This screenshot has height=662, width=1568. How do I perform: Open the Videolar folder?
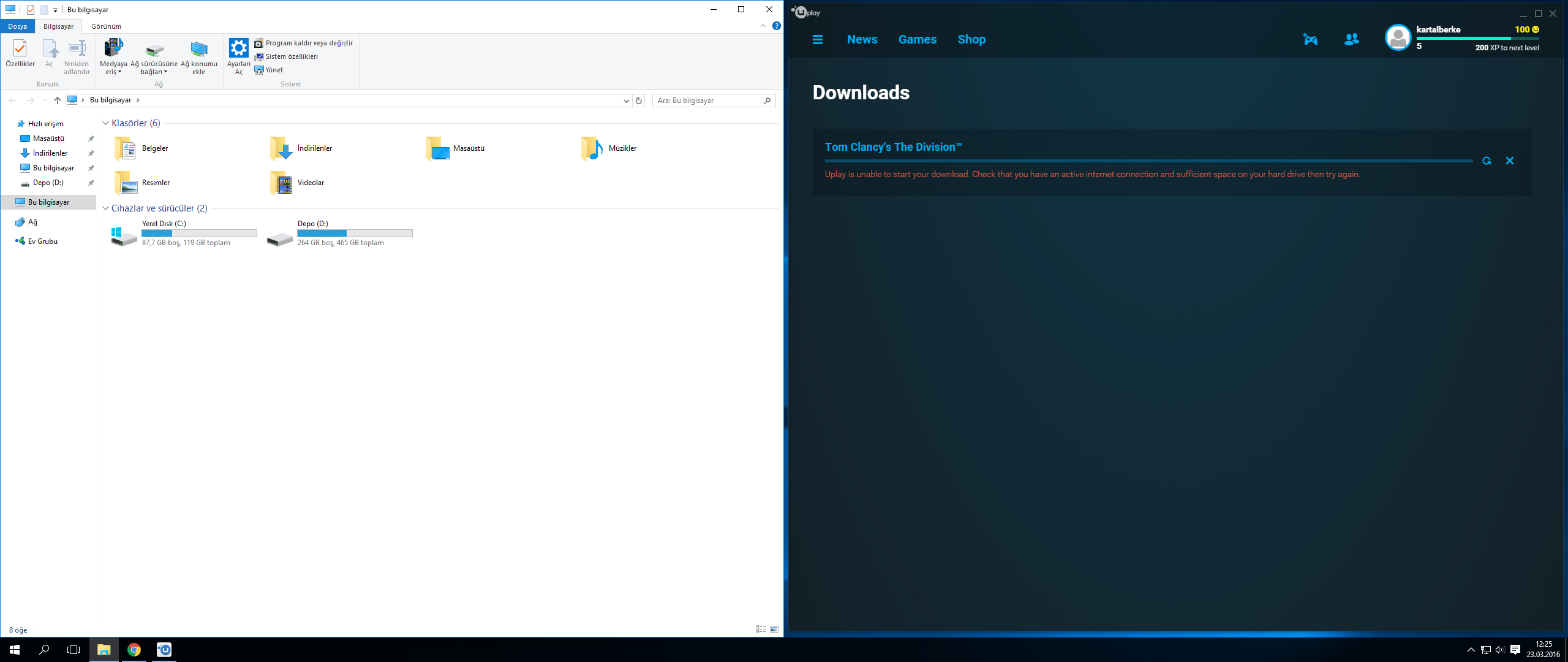(x=298, y=183)
